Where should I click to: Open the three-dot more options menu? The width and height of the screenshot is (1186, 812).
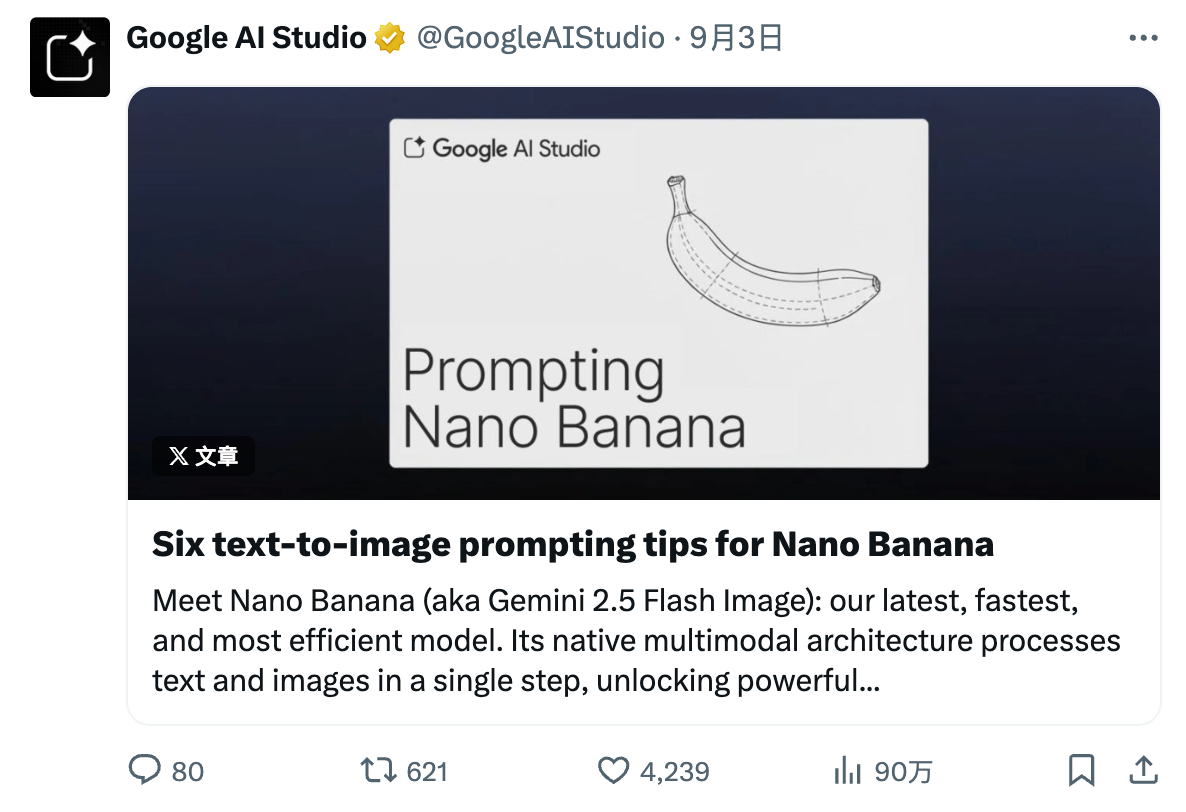[x=1142, y=38]
